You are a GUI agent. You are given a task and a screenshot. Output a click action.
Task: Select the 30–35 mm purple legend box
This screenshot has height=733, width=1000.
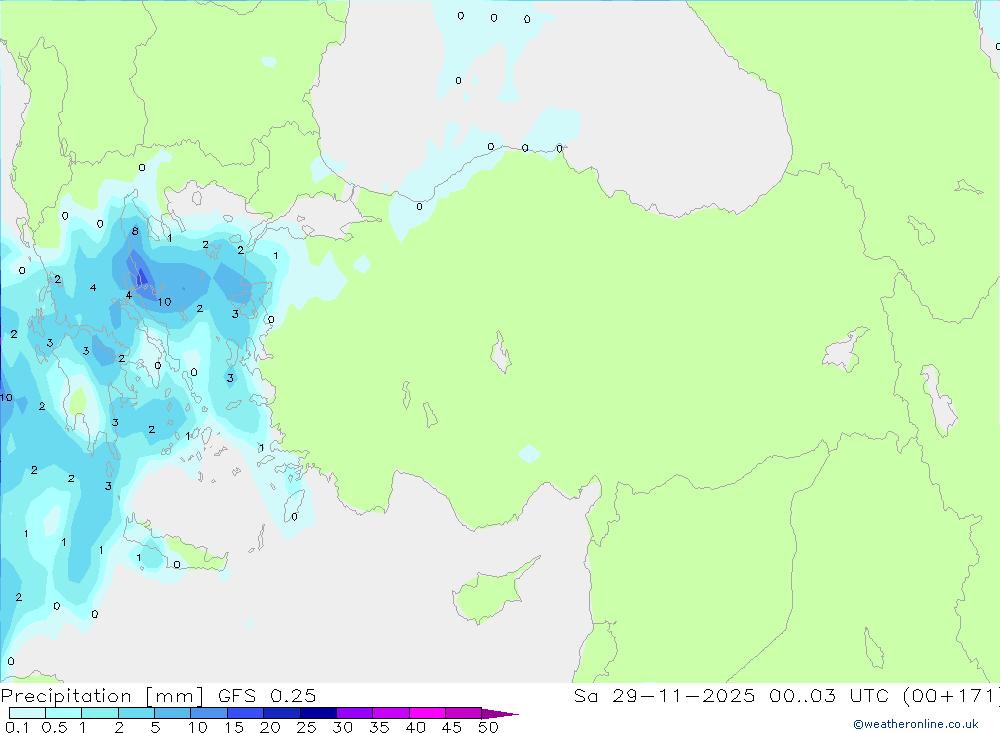[355, 713]
